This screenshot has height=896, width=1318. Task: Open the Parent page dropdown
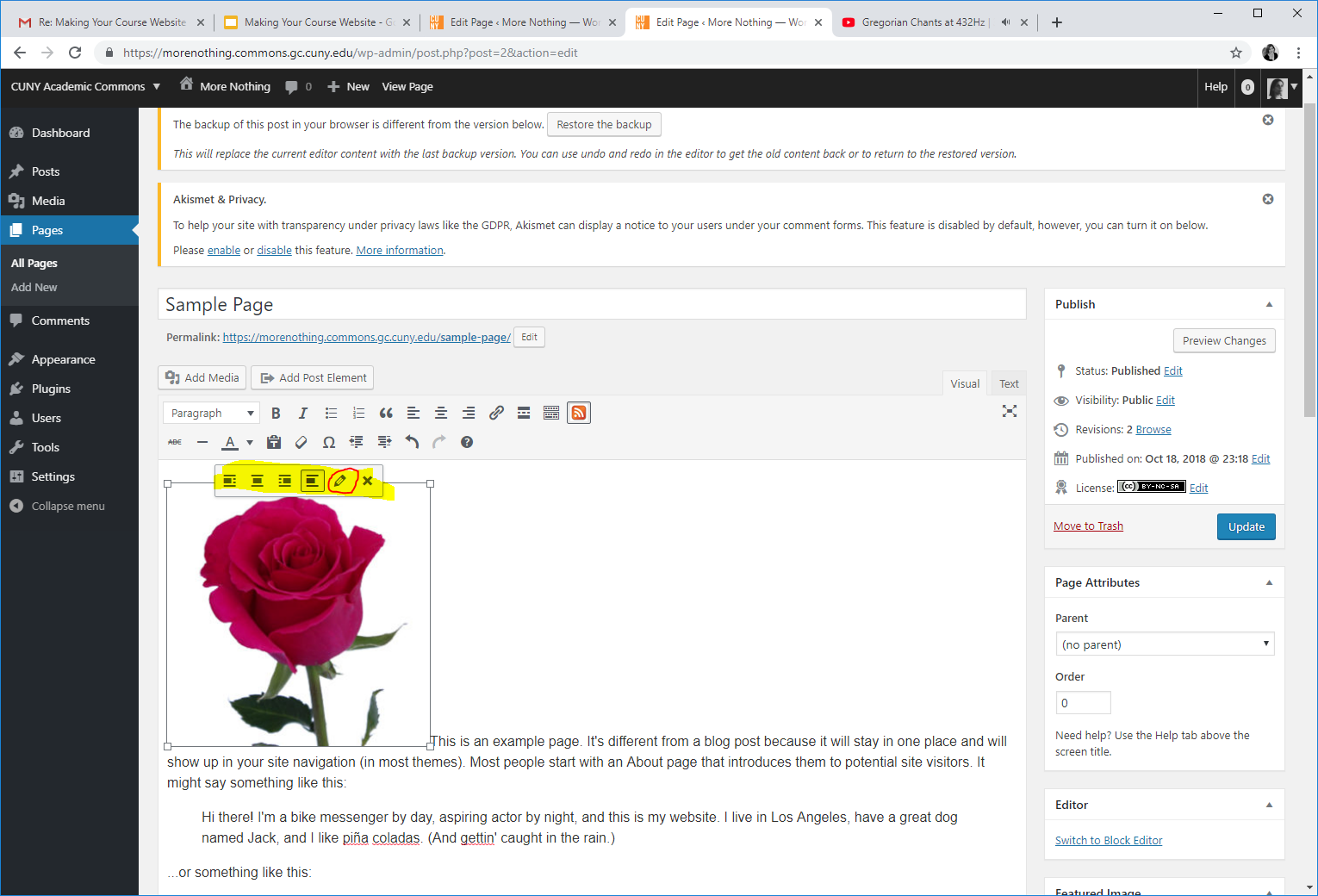pyautogui.click(x=1165, y=644)
